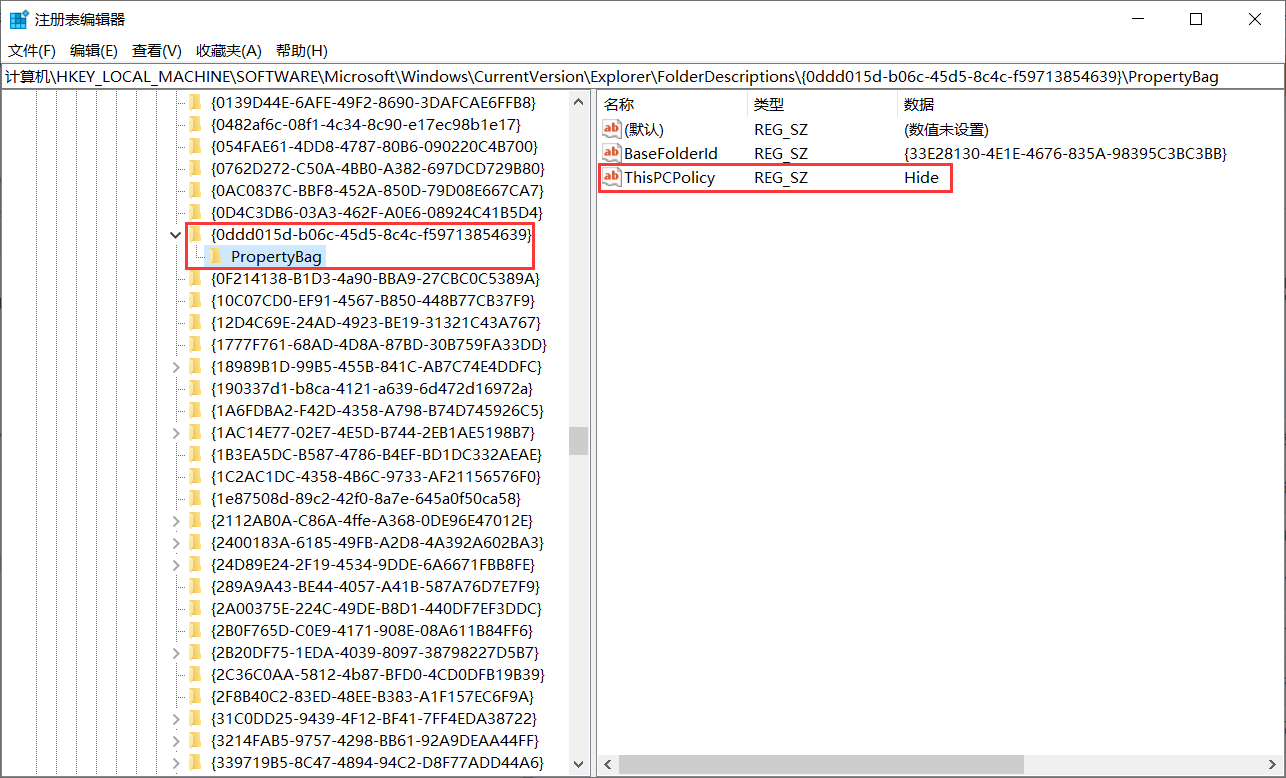This screenshot has height=778, width=1286.
Task: Open the 查看(V) menu
Action: [x=157, y=51]
